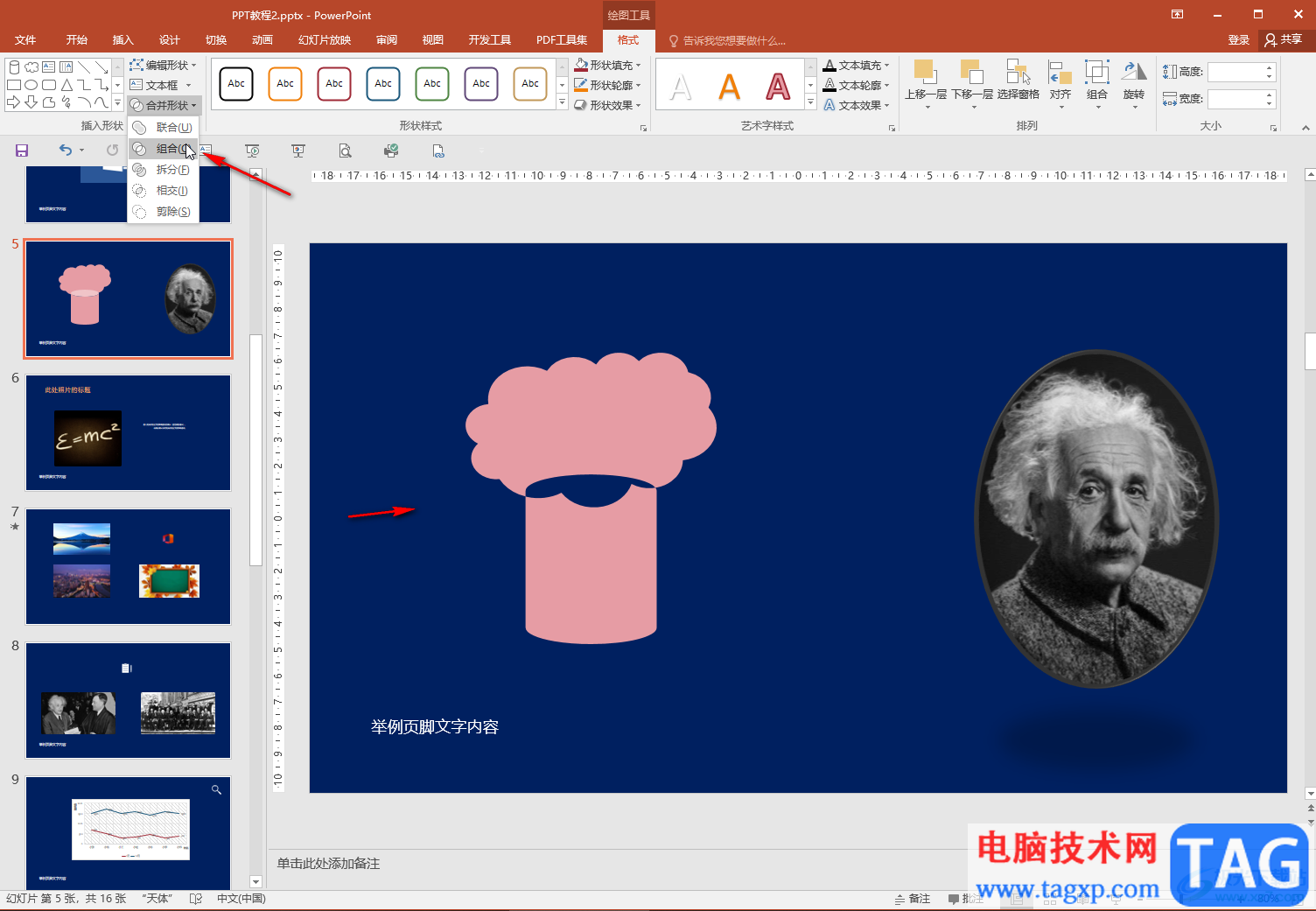Click the Redo icon
Screen dimensions: 1316x911
pos(112,151)
